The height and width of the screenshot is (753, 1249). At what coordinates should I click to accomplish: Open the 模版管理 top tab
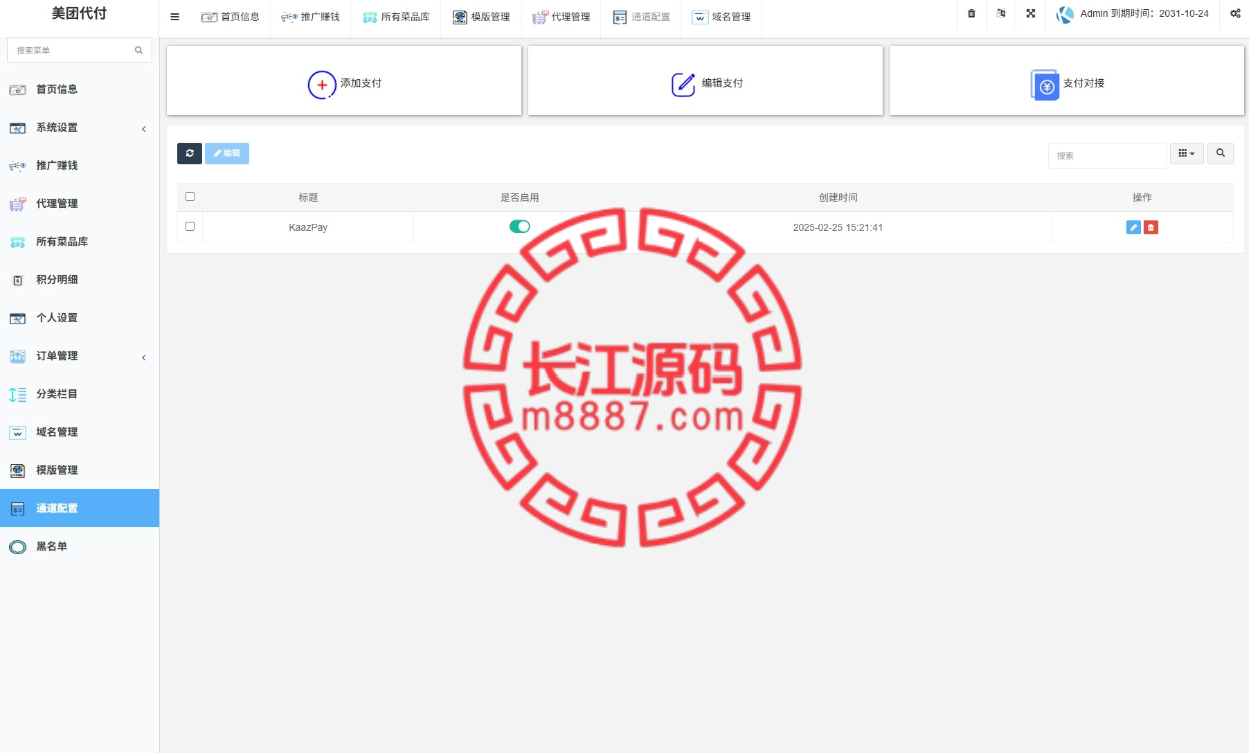(x=481, y=17)
